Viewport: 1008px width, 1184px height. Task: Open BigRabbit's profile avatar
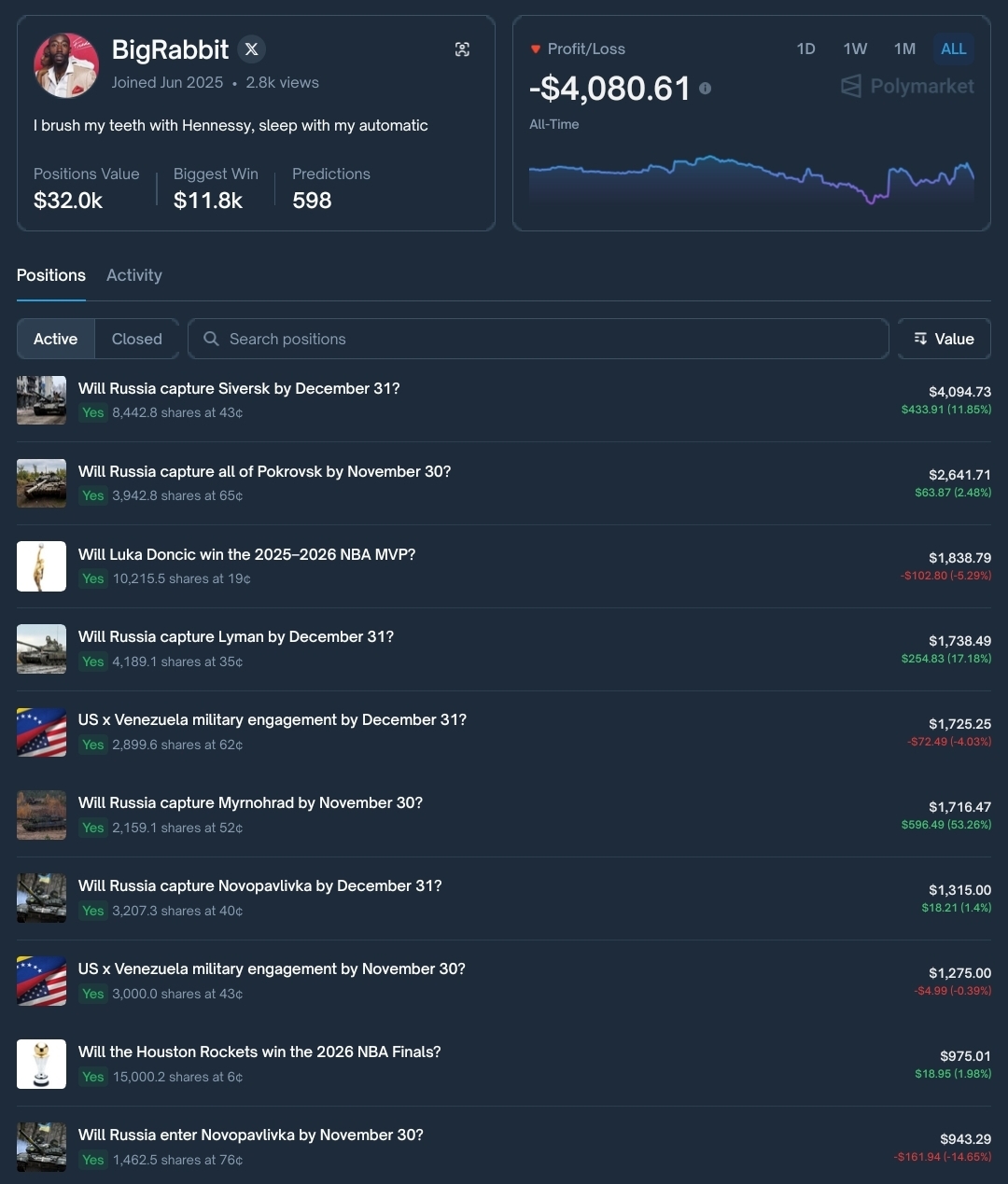tap(66, 65)
